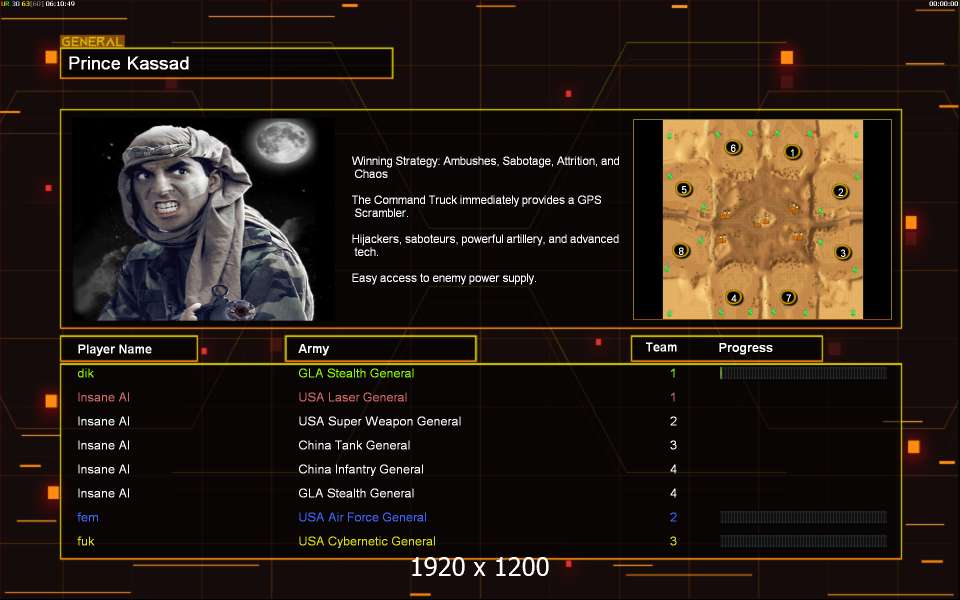Click the China Infantry General army
The width and height of the screenshot is (960, 600).
[361, 470]
